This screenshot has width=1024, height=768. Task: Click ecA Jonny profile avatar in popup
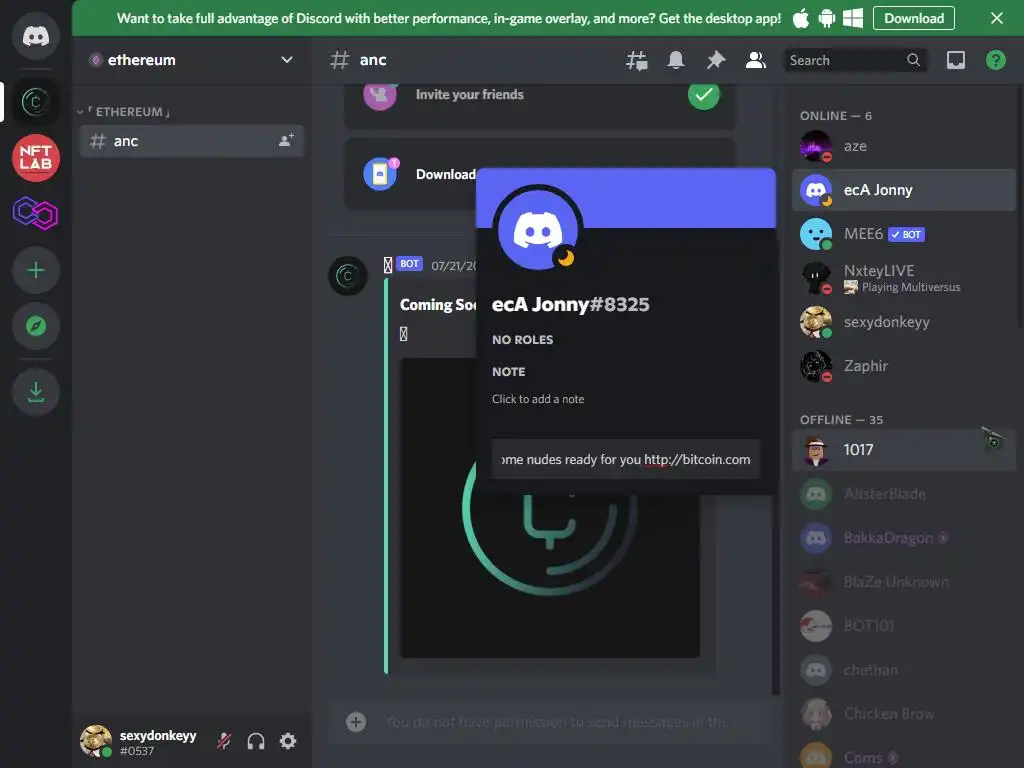click(537, 229)
